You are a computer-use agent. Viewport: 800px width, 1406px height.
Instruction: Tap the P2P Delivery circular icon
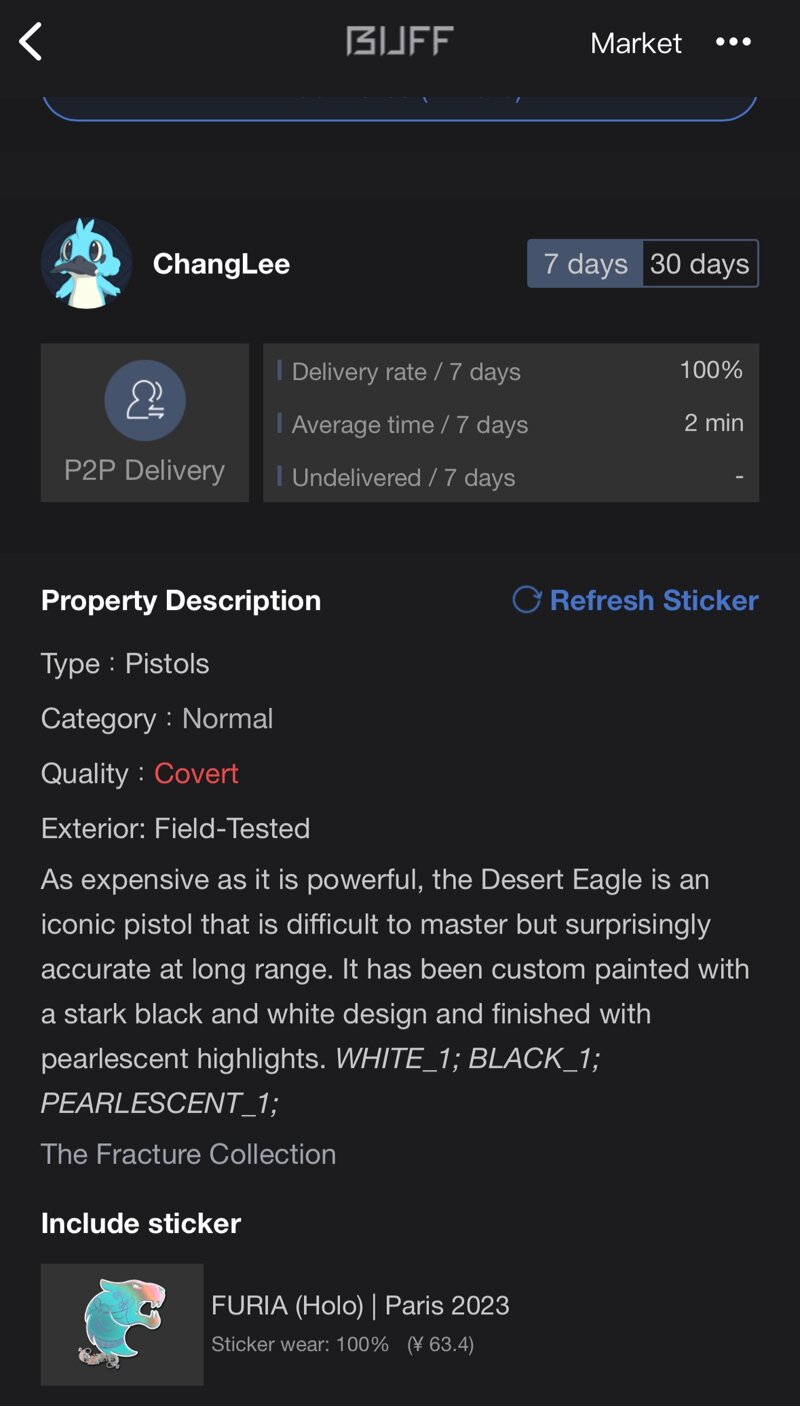point(145,401)
